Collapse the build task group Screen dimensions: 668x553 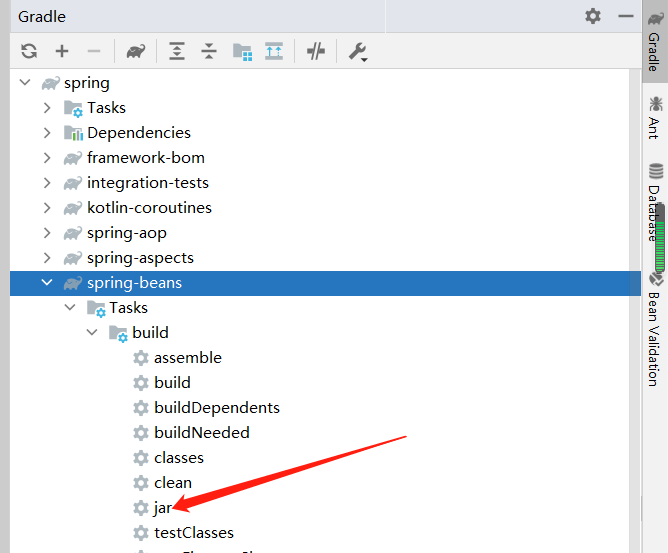pyautogui.click(x=92, y=332)
